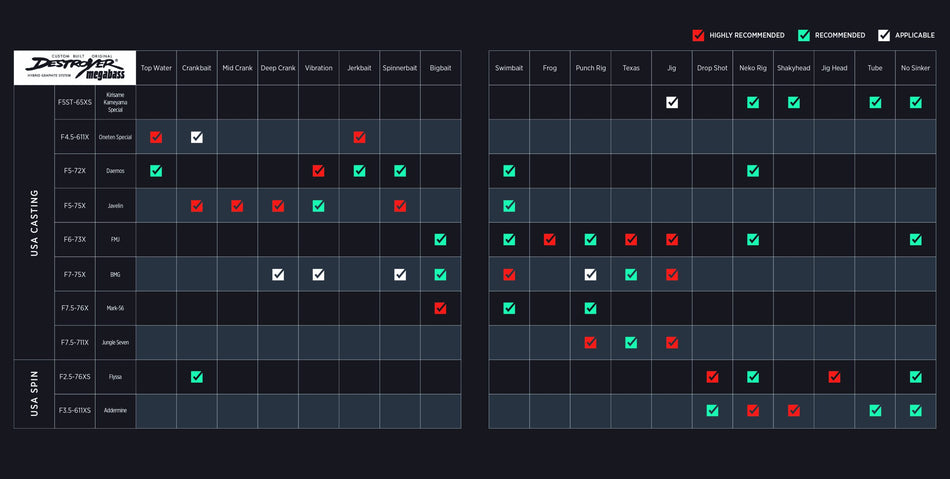Toggle the Tube checkbox for Addermine

875,411
